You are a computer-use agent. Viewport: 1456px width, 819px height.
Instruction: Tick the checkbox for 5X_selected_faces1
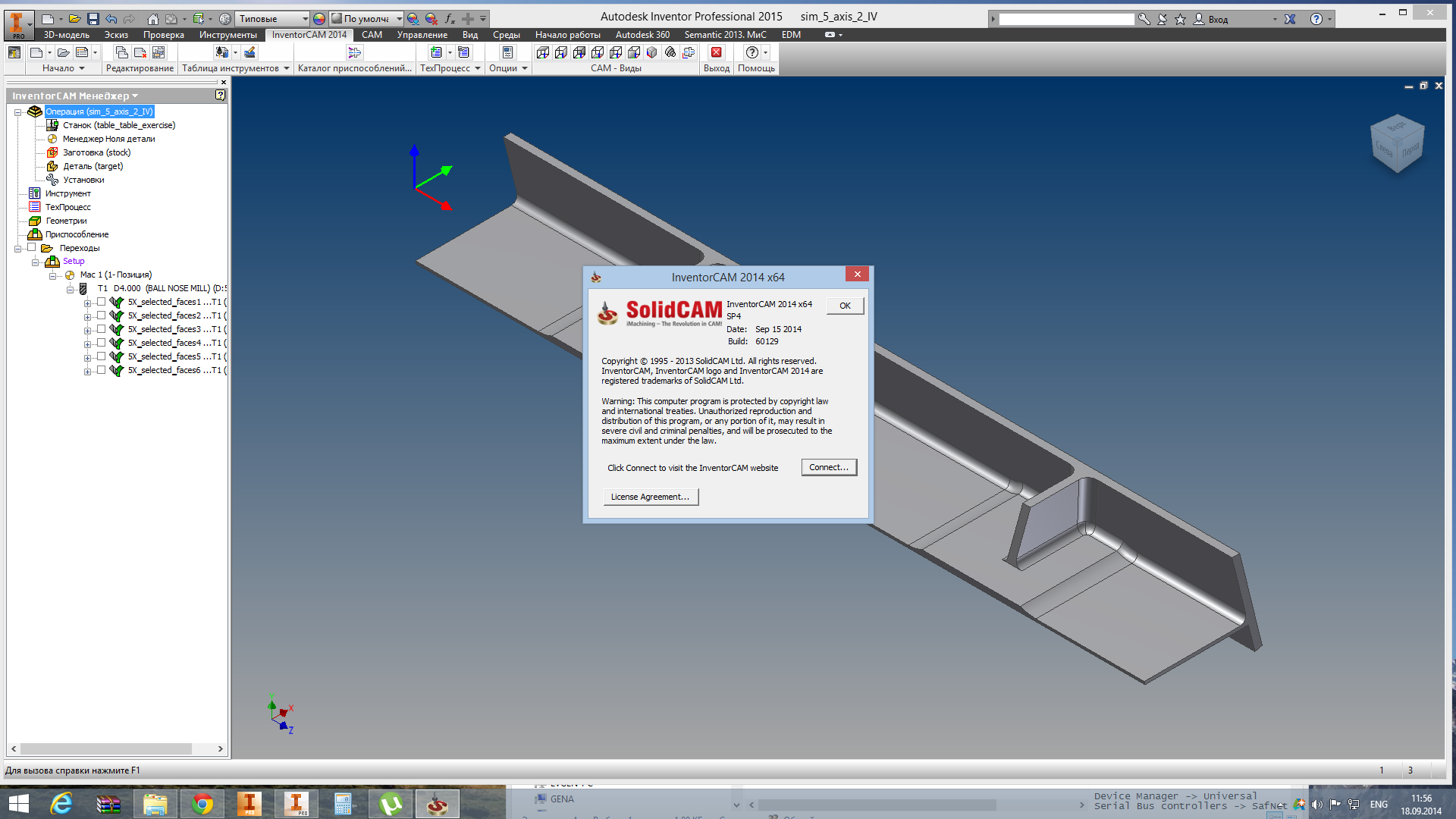click(x=101, y=302)
